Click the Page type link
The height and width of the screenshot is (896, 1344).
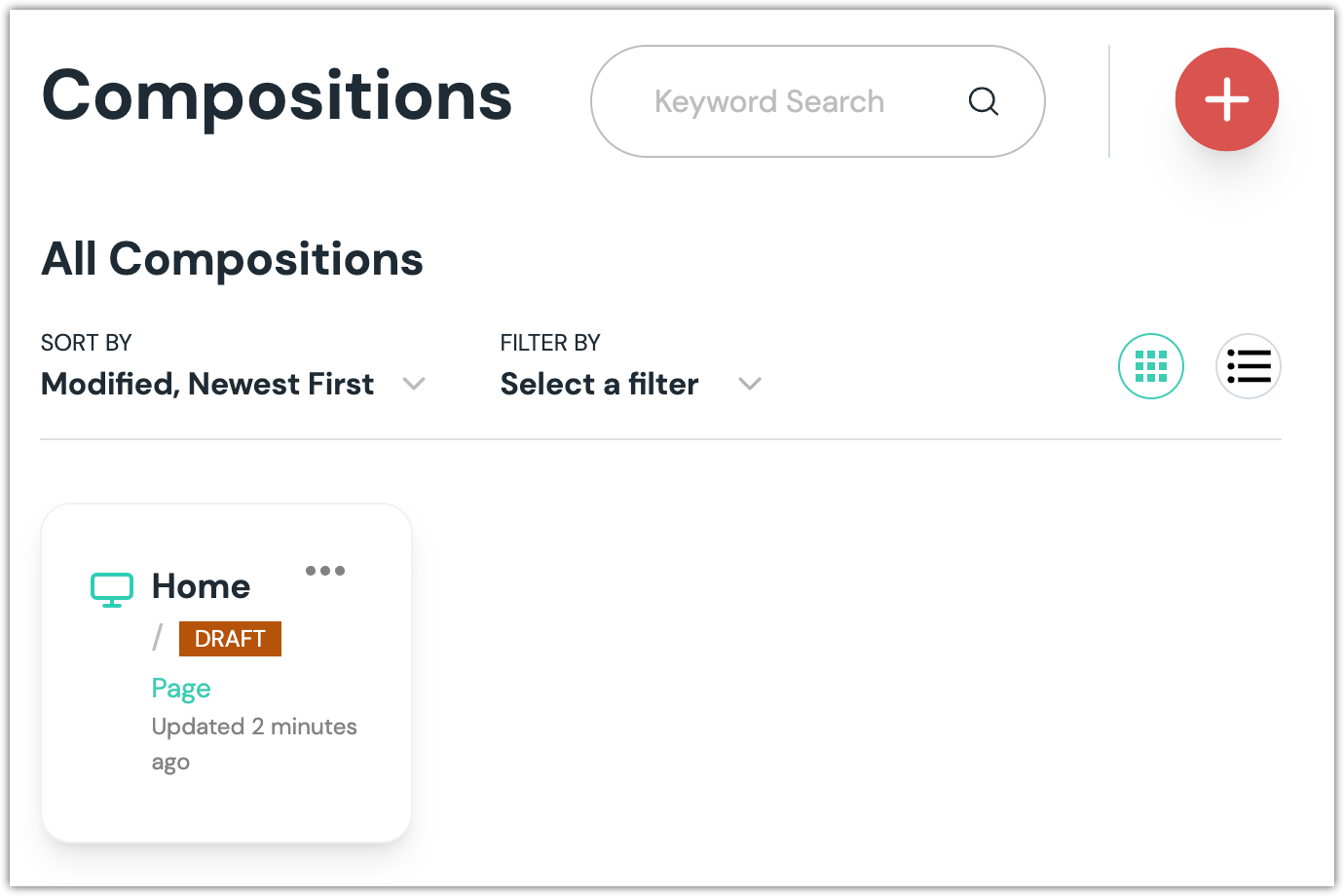click(x=181, y=689)
